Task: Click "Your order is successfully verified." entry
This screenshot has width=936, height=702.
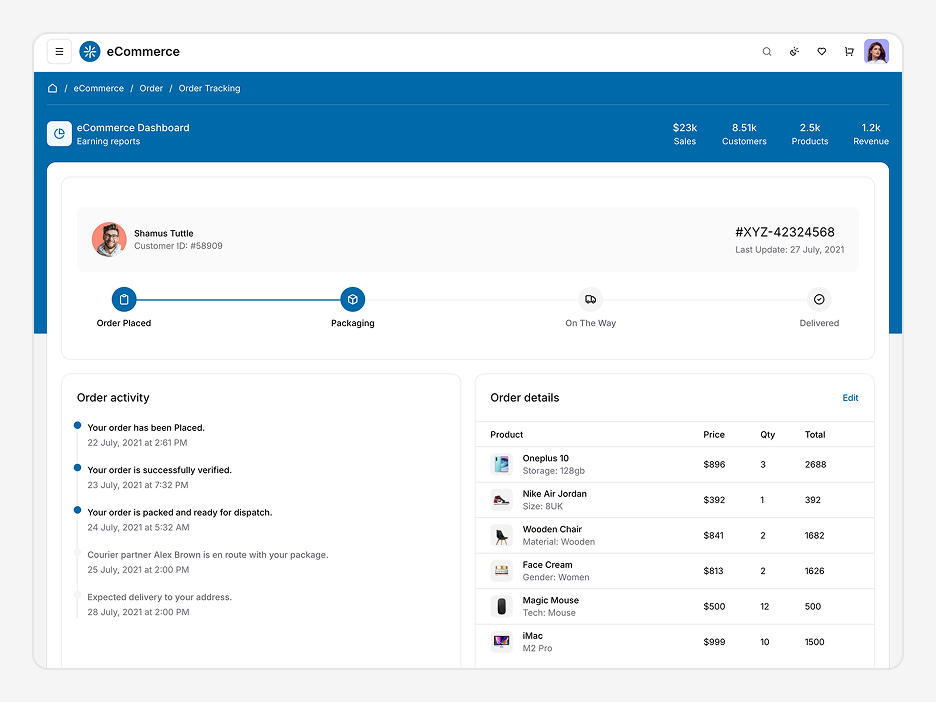Action: pos(159,470)
